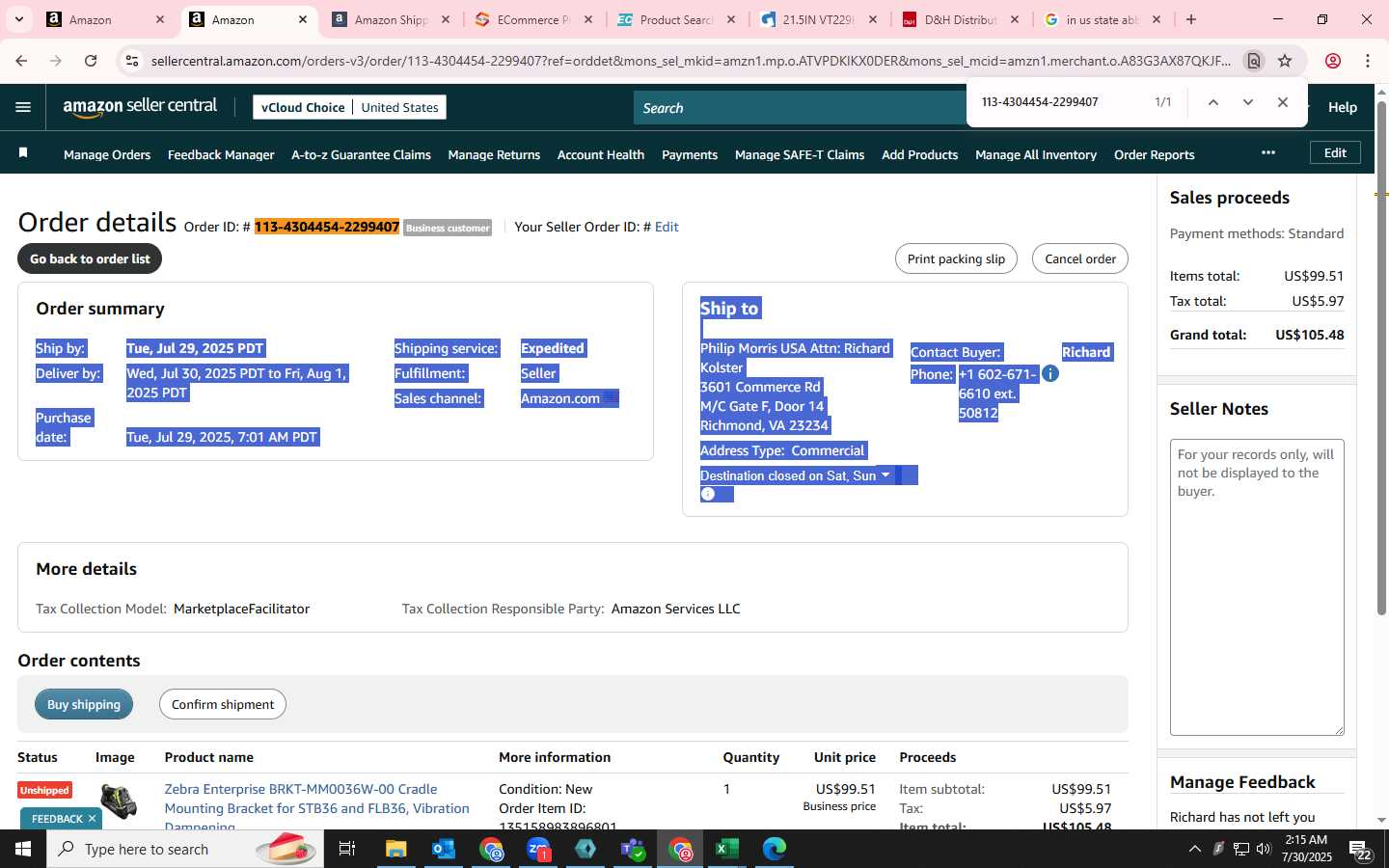Screen dimensions: 1389x868
Task: Click Confirm shipment button
Action: (223, 704)
